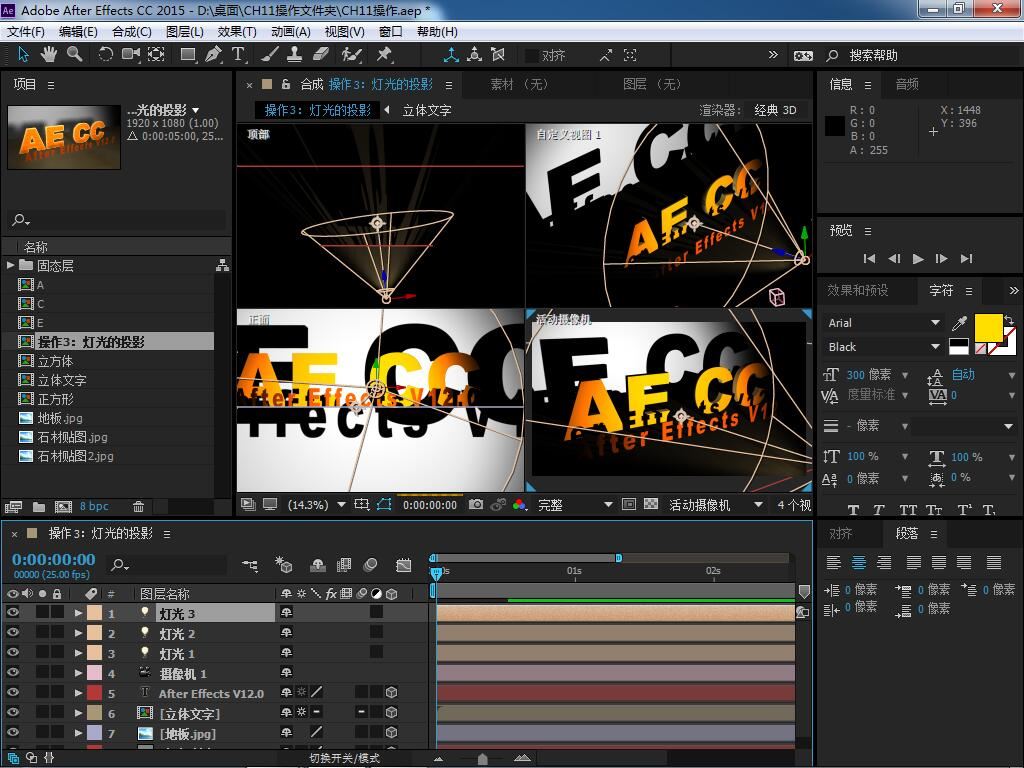The width and height of the screenshot is (1024, 768).
Task: Toggle the transparency grid icon in viewer
Action: pyautogui.click(x=650, y=505)
